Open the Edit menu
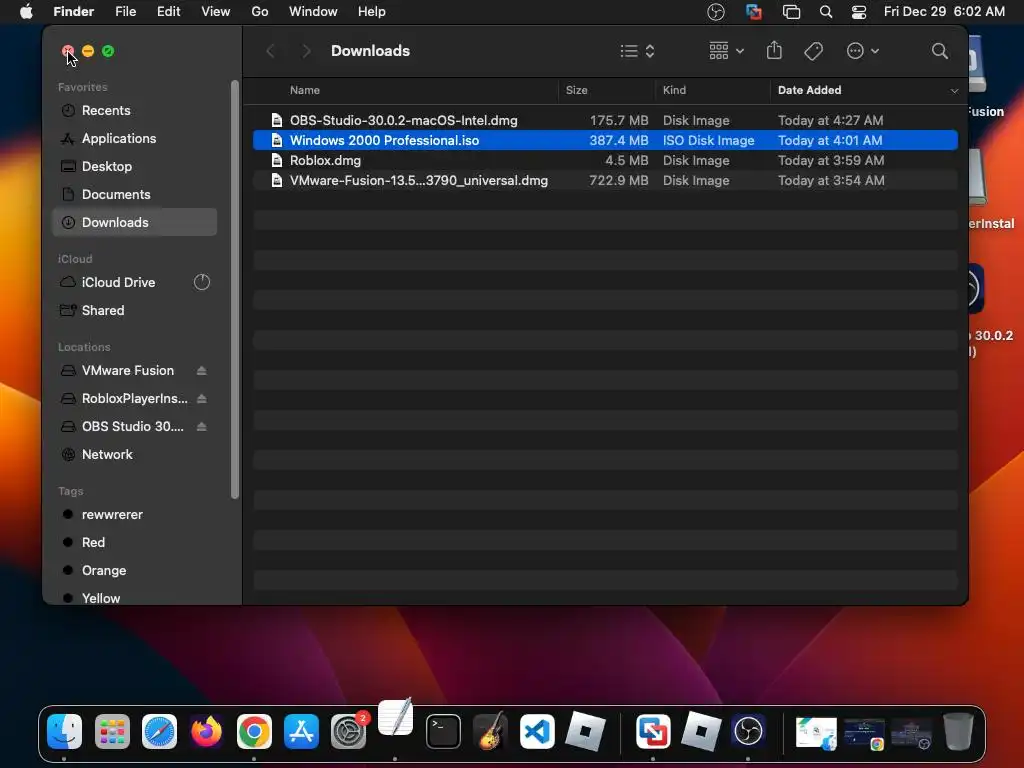This screenshot has height=768, width=1024. (x=168, y=12)
